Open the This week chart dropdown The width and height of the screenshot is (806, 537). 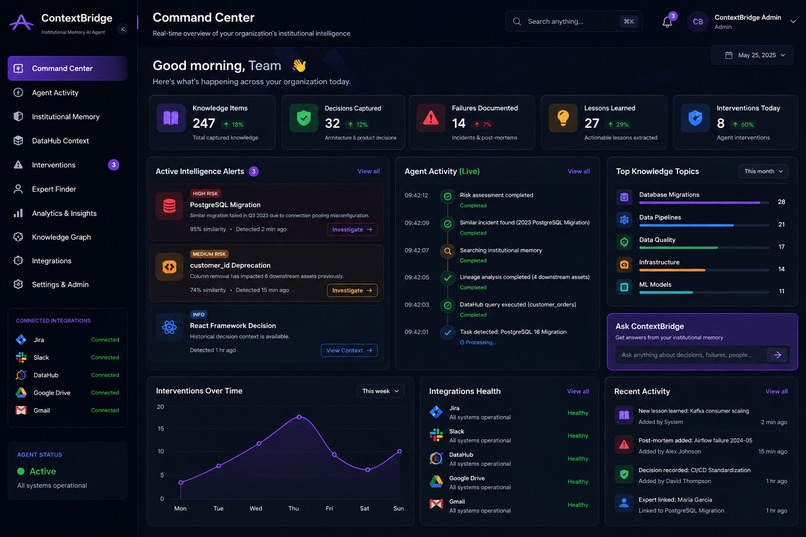pos(380,391)
